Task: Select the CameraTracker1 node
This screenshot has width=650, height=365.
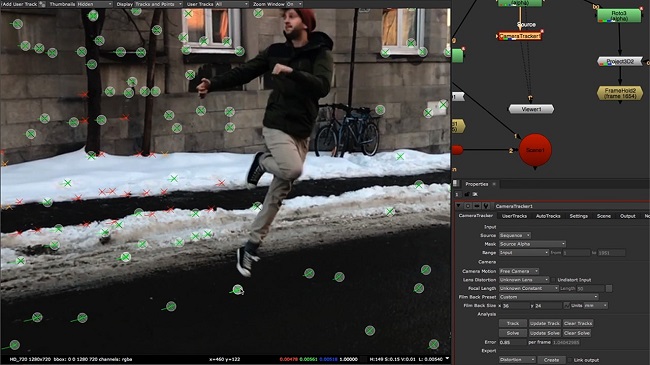Action: 519,36
